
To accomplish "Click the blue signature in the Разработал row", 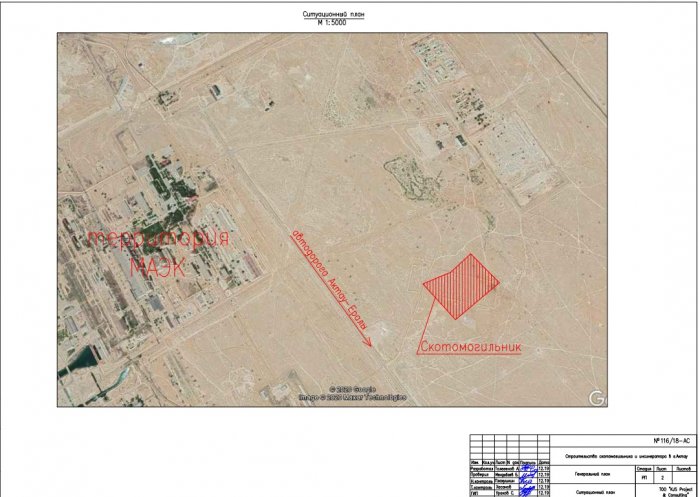I will click(x=528, y=467).
